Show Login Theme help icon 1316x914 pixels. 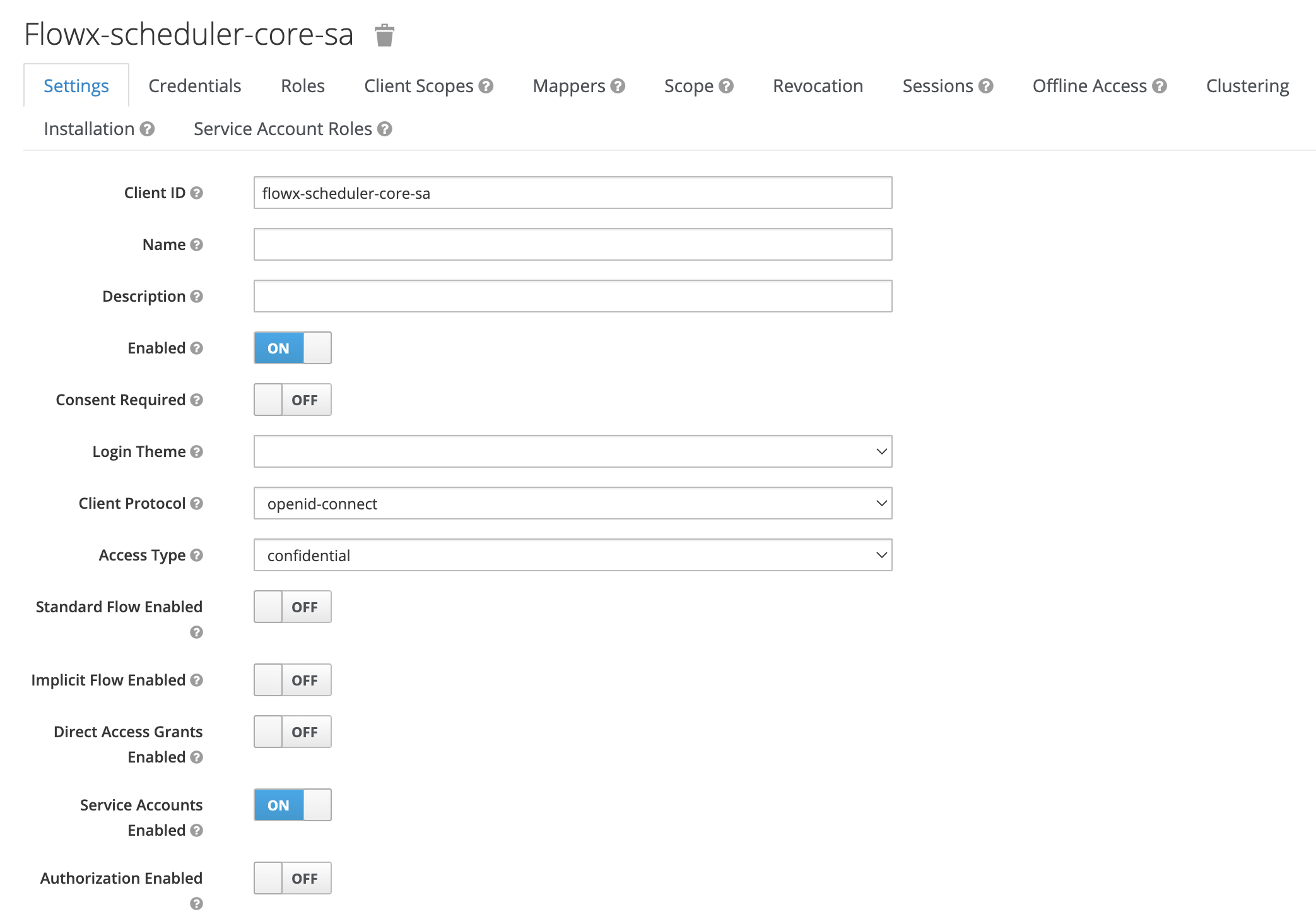(196, 451)
